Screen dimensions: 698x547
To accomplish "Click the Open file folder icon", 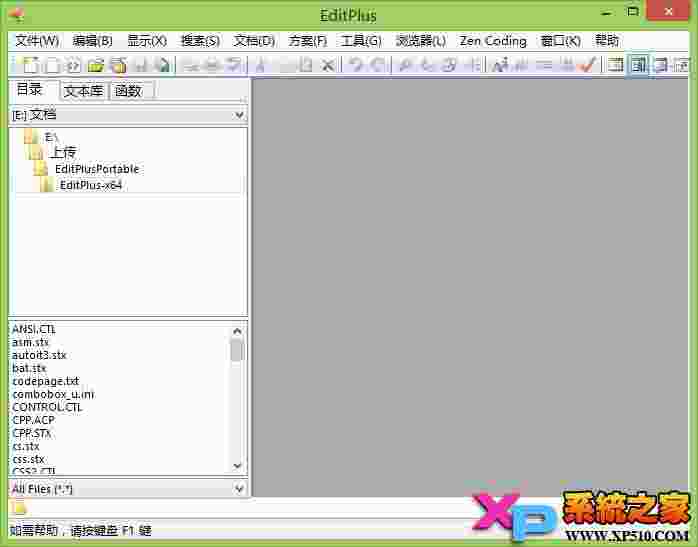I will 95,65.
